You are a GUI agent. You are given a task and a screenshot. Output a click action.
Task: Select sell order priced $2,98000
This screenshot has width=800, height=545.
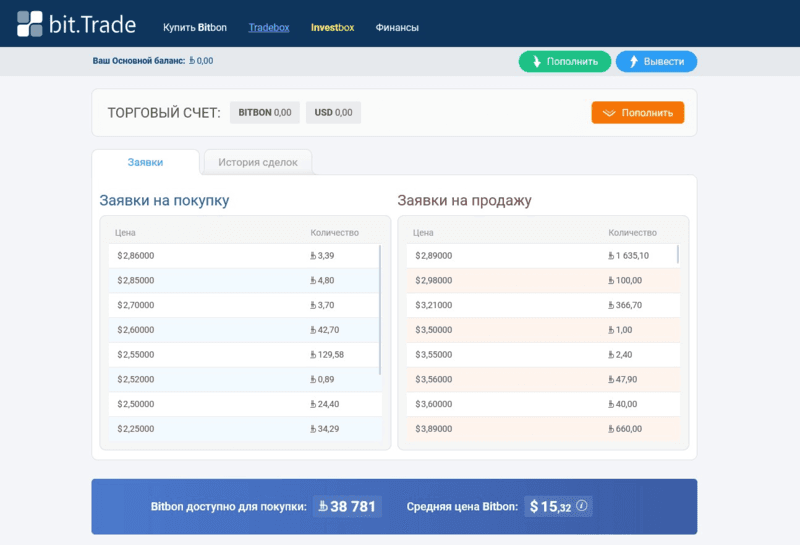[x=543, y=280]
